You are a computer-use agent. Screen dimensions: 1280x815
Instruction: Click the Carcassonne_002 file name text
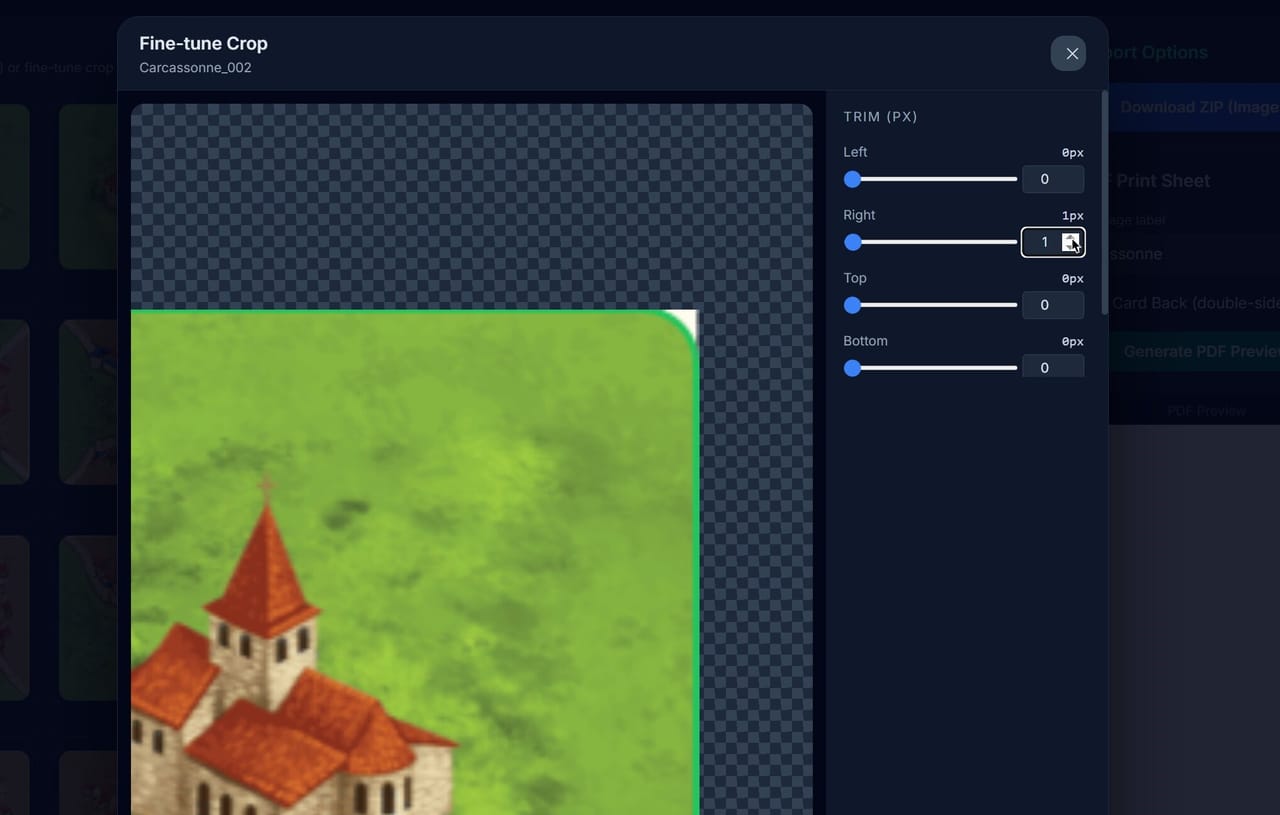[195, 68]
